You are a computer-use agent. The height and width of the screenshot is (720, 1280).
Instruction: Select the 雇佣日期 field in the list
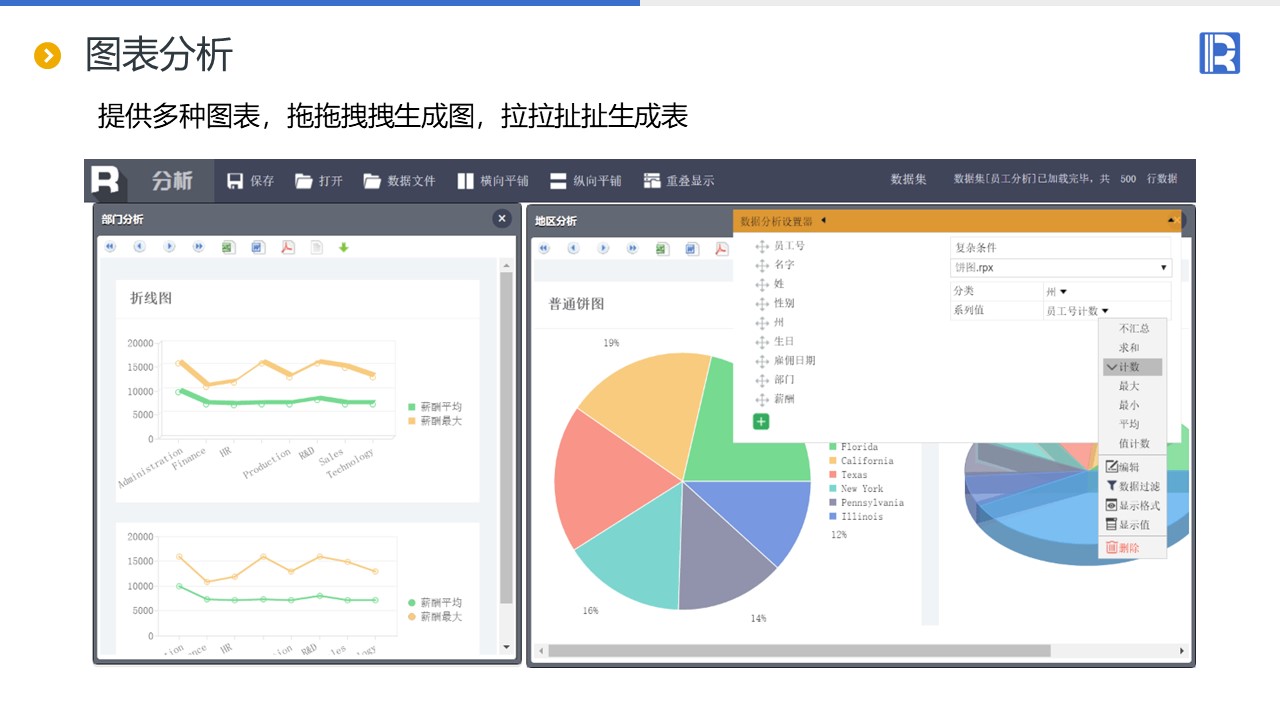(794, 360)
